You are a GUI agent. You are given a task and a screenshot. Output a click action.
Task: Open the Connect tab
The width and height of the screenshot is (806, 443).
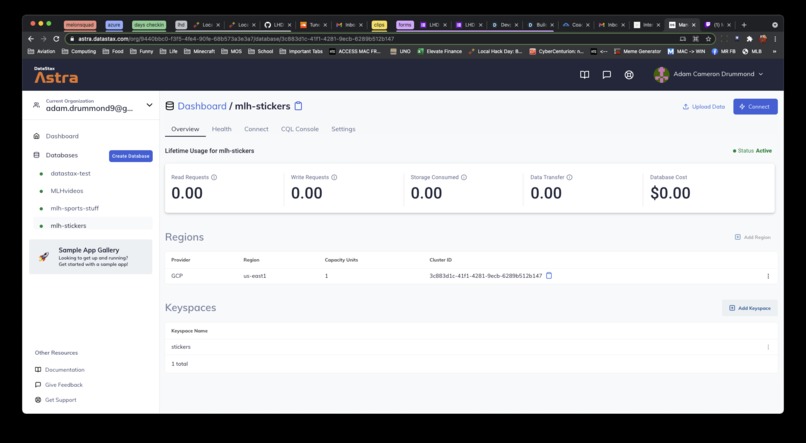[256, 129]
